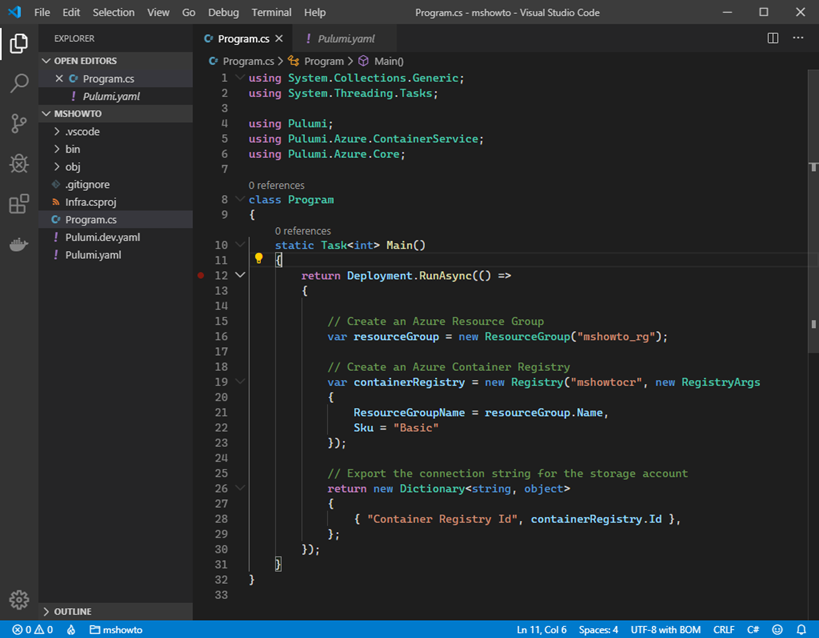Image resolution: width=819 pixels, height=638 pixels.
Task: Open the Source Control view
Action: (18, 123)
